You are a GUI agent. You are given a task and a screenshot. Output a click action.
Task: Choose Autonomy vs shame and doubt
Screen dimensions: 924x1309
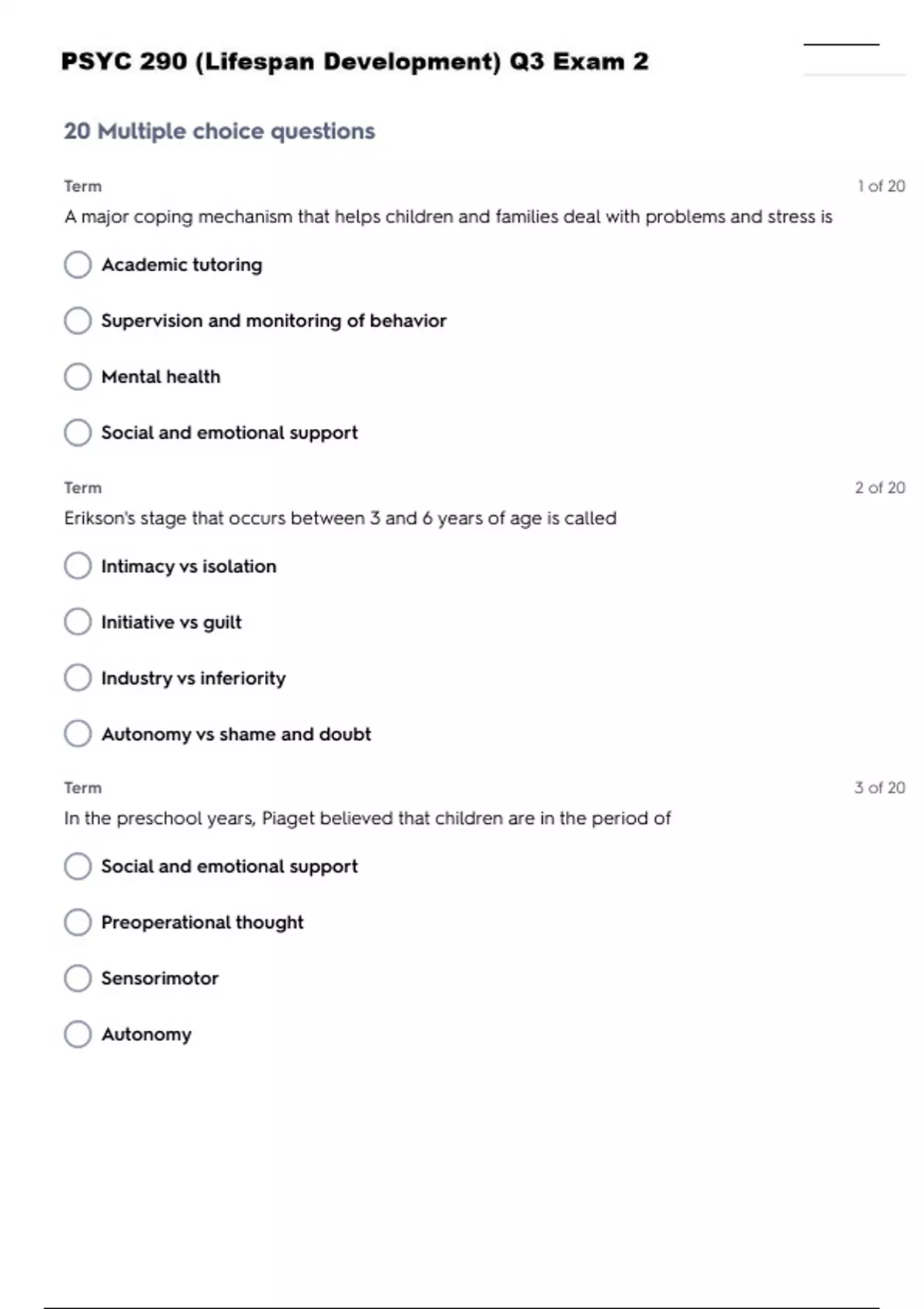click(x=78, y=734)
